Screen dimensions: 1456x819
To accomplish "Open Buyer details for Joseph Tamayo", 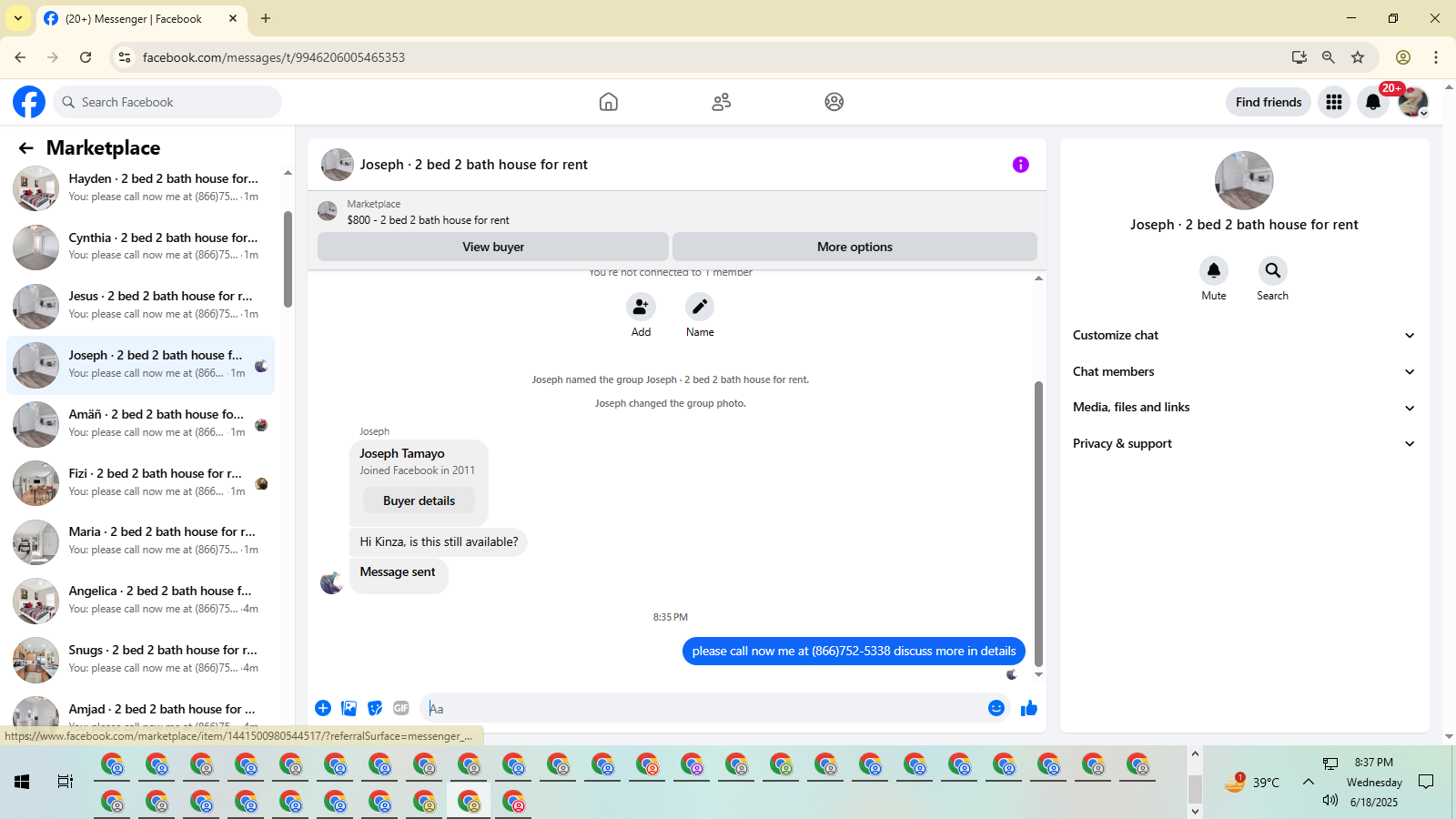I will (419, 500).
